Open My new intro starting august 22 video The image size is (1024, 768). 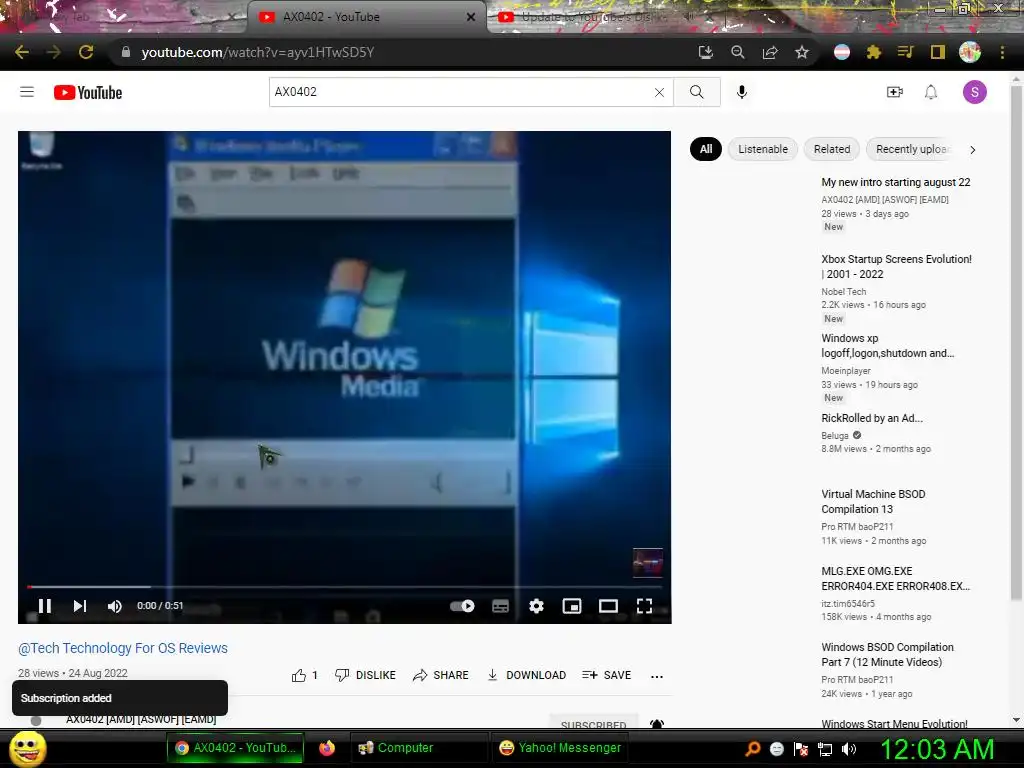[895, 182]
